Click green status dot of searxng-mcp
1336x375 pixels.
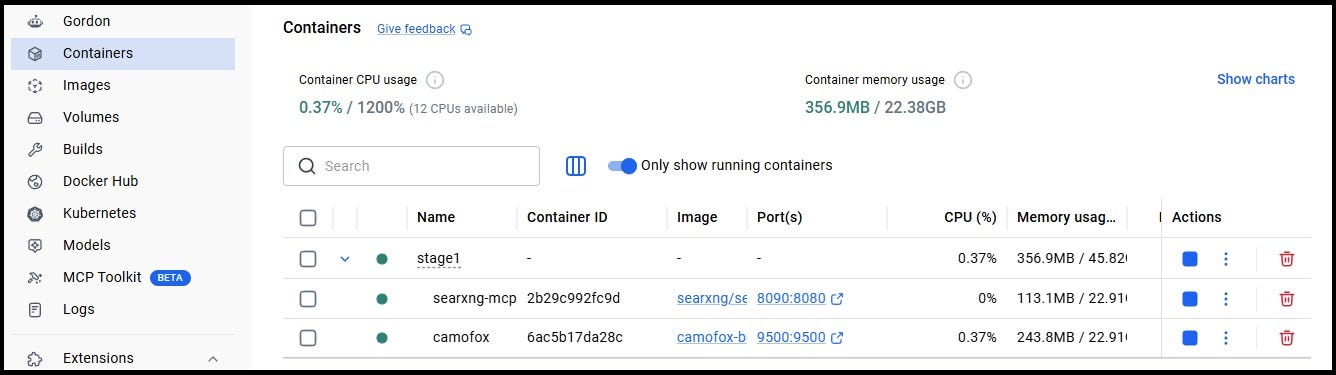coord(382,299)
